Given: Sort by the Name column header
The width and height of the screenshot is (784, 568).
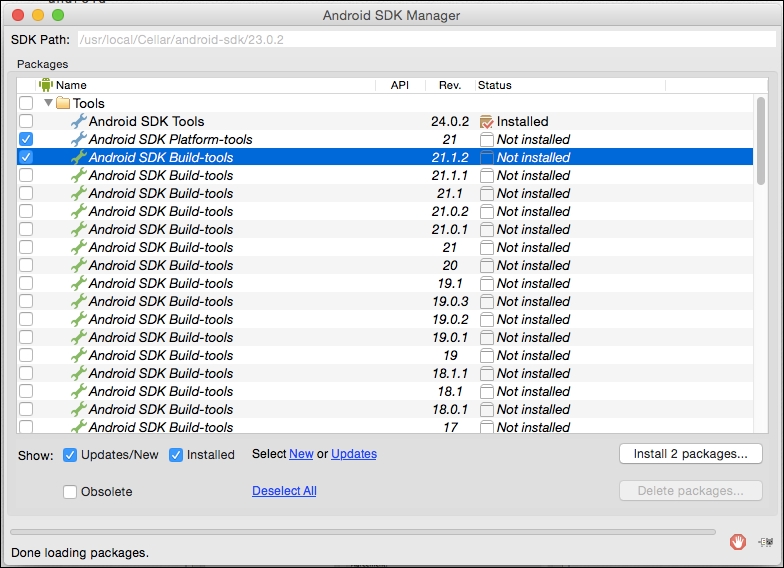Looking at the screenshot, I should click(x=206, y=85).
